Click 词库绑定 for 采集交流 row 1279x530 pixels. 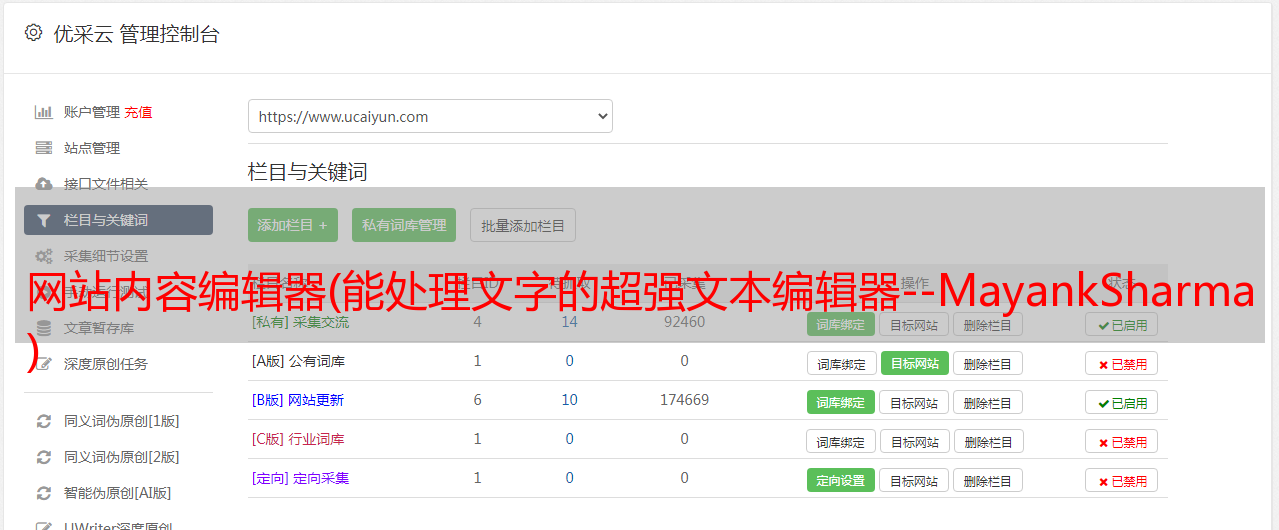(x=841, y=324)
